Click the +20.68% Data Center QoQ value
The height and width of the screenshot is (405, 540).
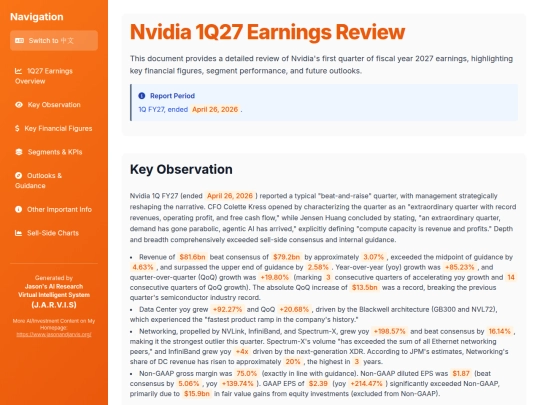pos(293,309)
